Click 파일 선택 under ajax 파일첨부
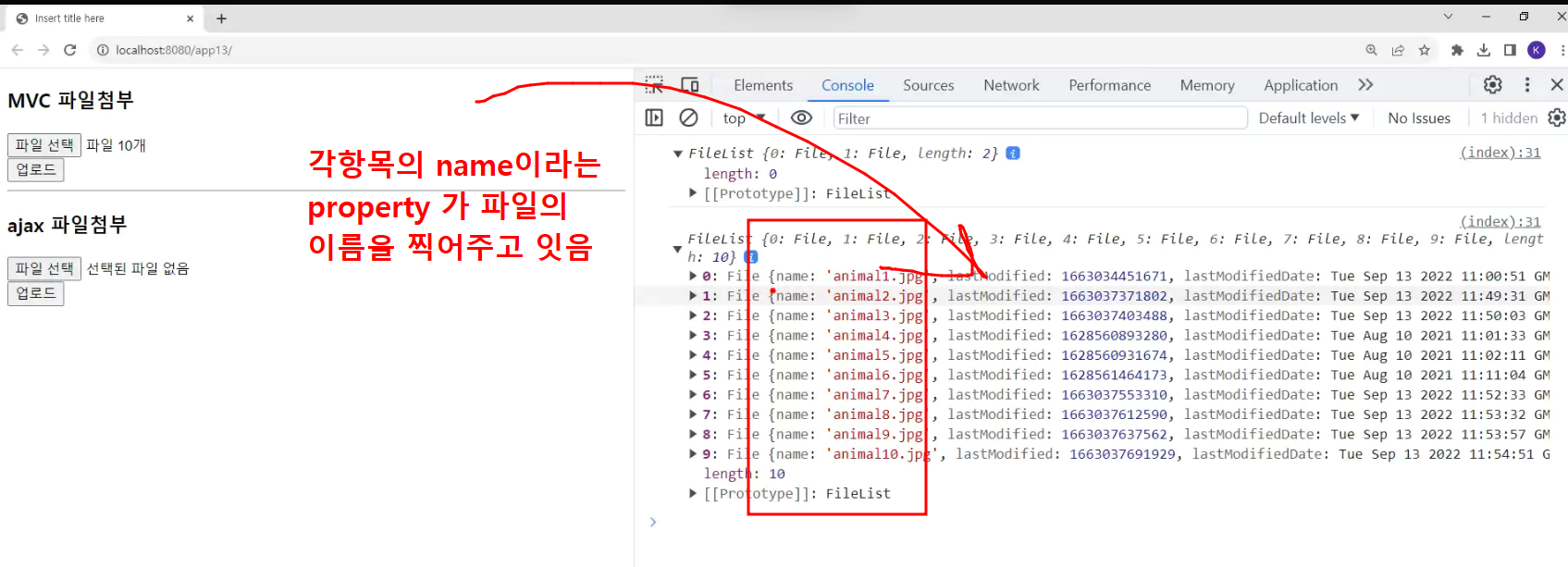Screen dimensions: 1568x567 point(44,268)
